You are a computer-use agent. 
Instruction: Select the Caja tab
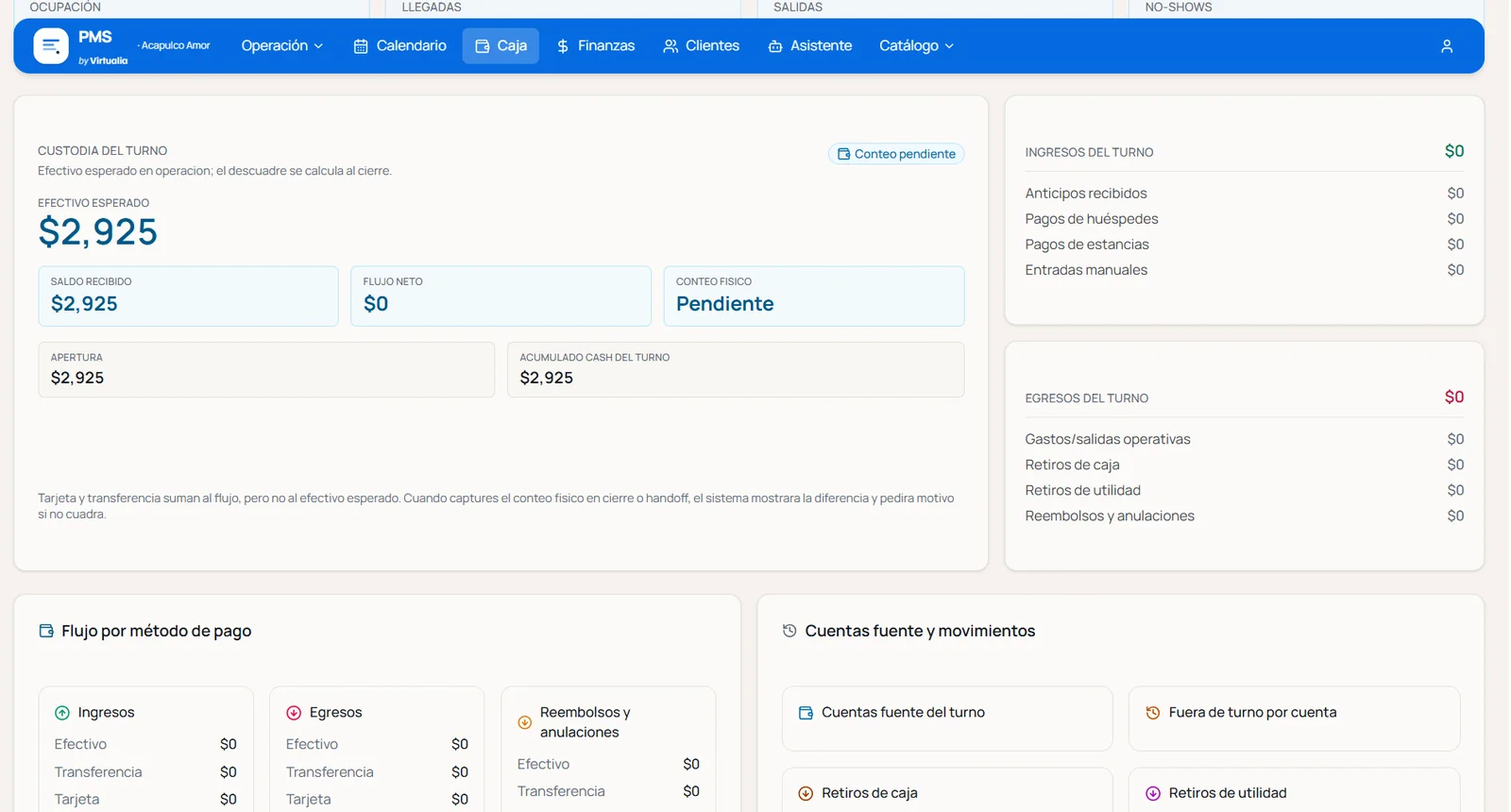point(501,45)
